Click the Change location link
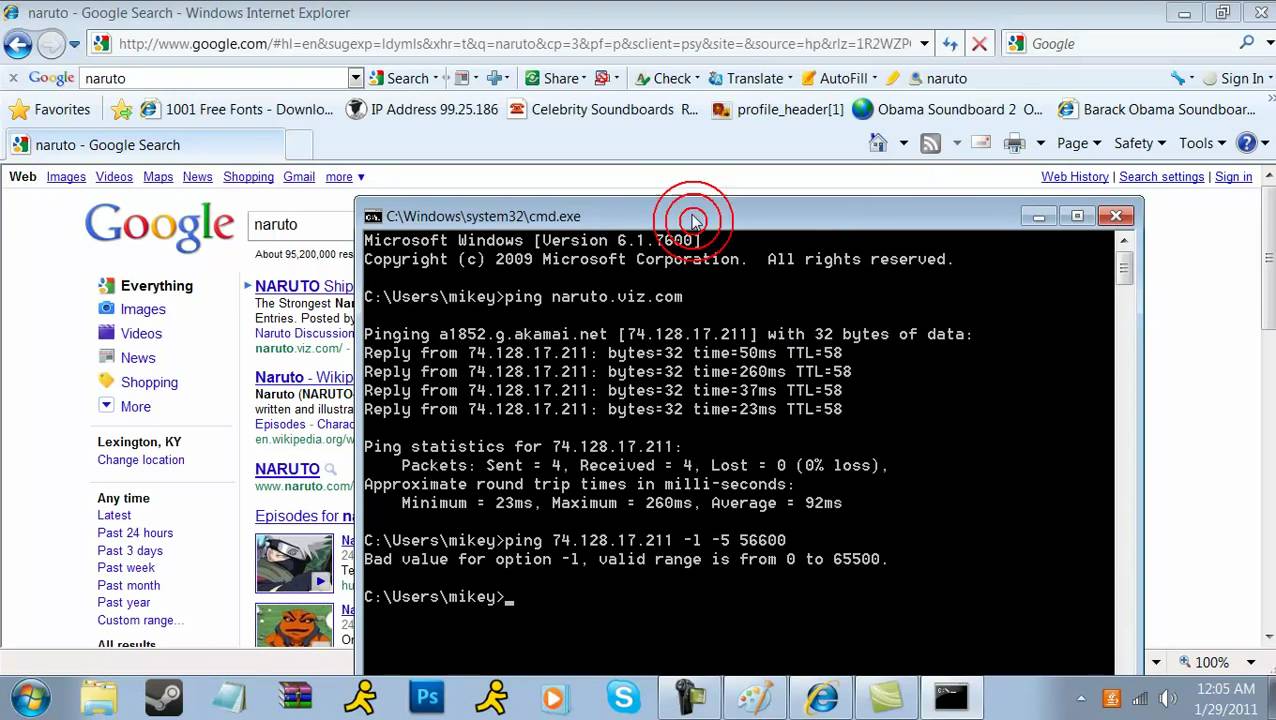1276x720 pixels. [x=141, y=460]
